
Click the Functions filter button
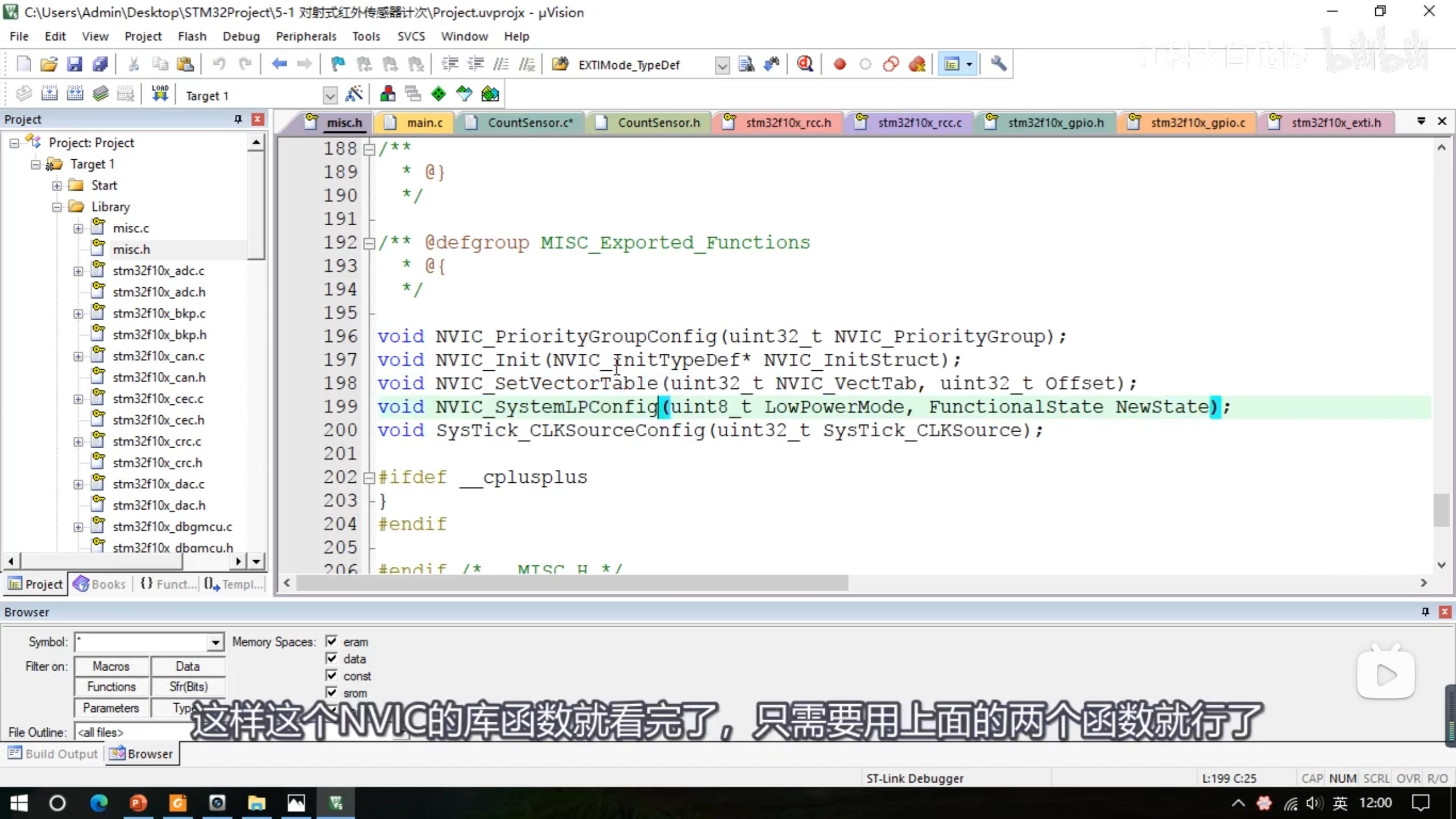coord(111,686)
